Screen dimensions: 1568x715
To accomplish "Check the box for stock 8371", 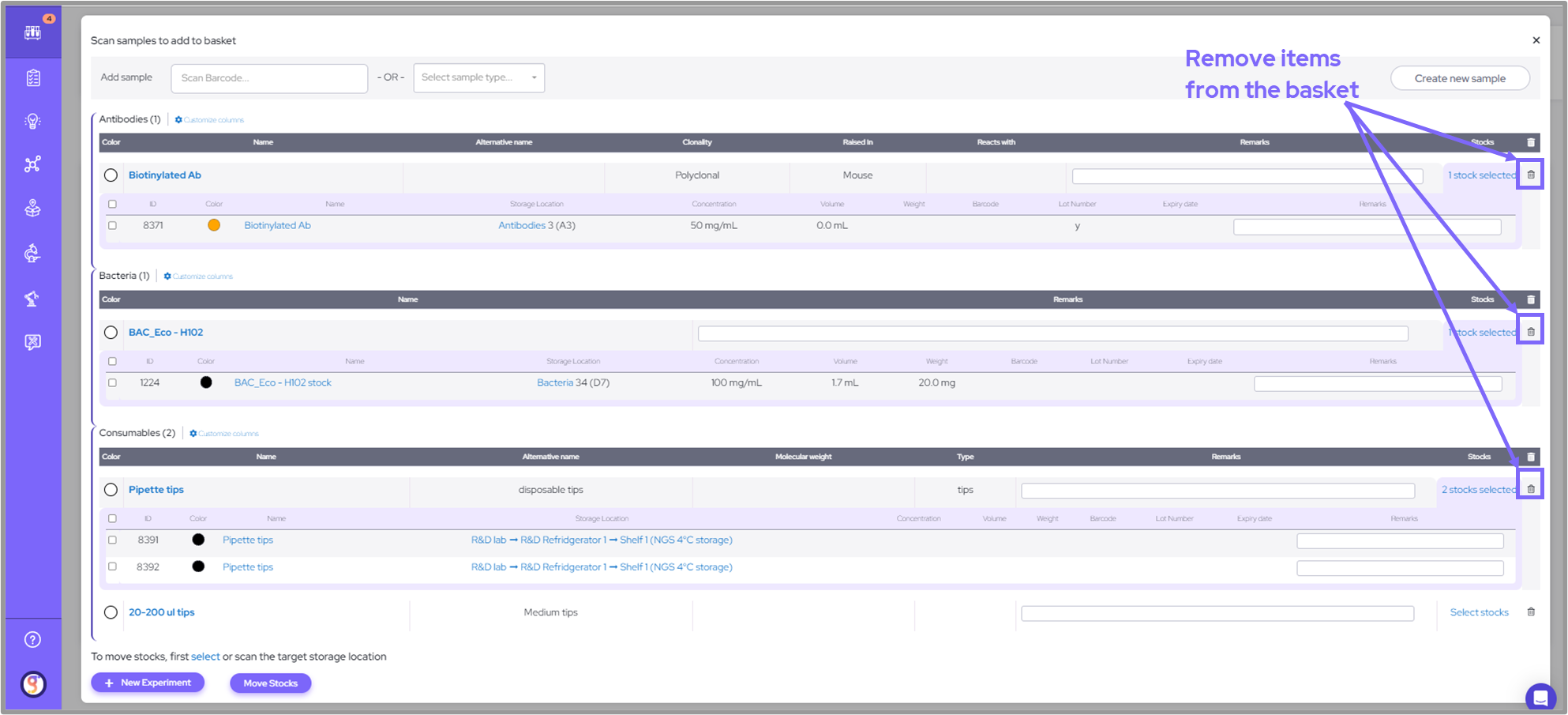I will pos(112,226).
